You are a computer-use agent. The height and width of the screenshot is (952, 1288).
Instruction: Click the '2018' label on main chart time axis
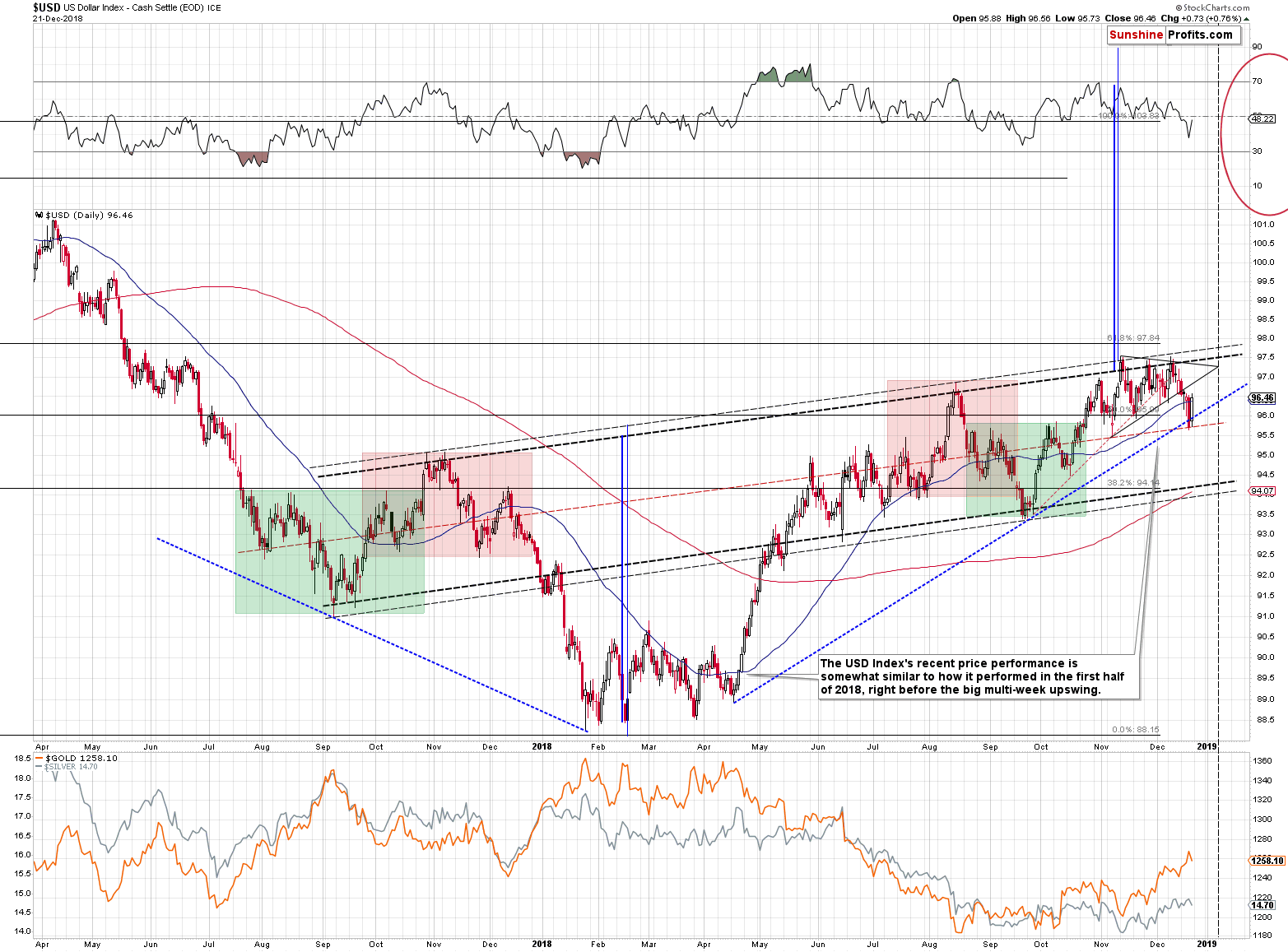542,746
